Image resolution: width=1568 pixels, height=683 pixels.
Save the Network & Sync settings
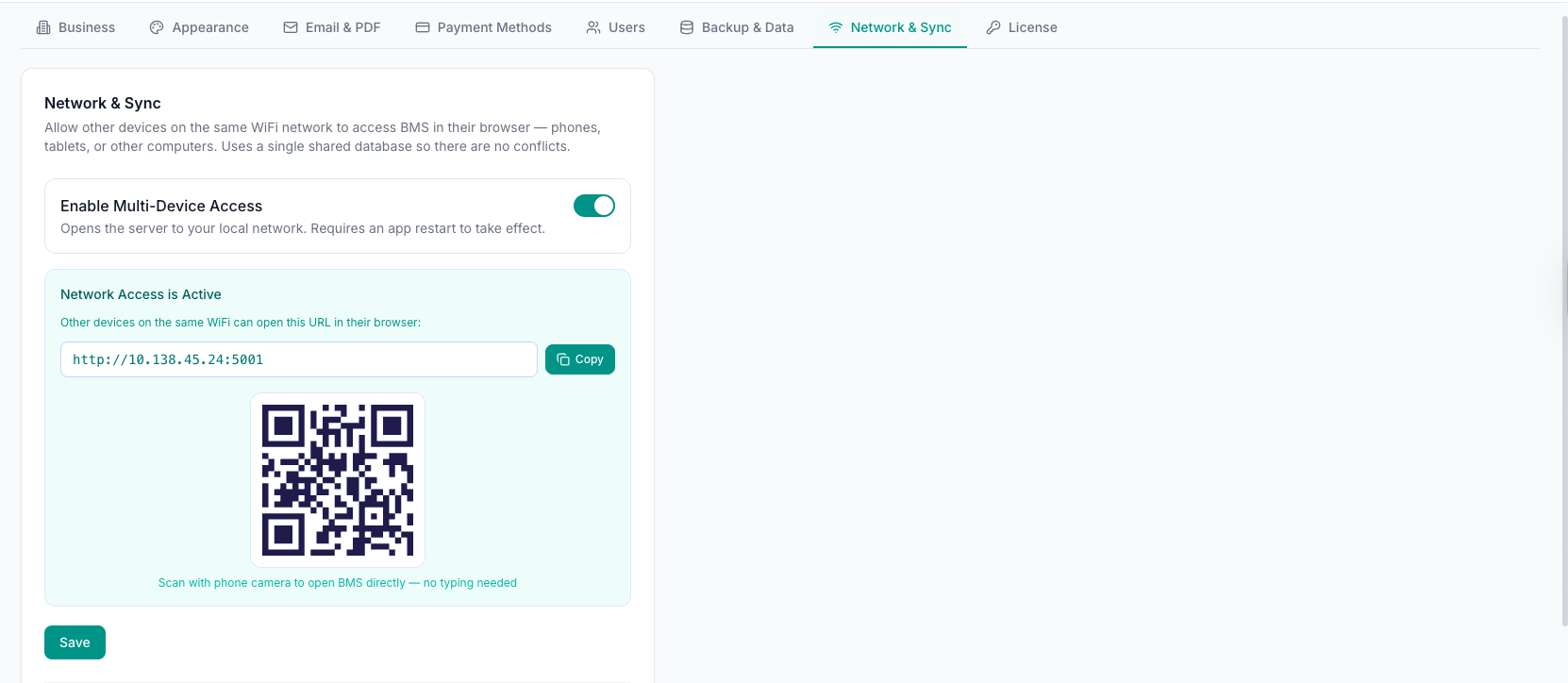pos(75,642)
